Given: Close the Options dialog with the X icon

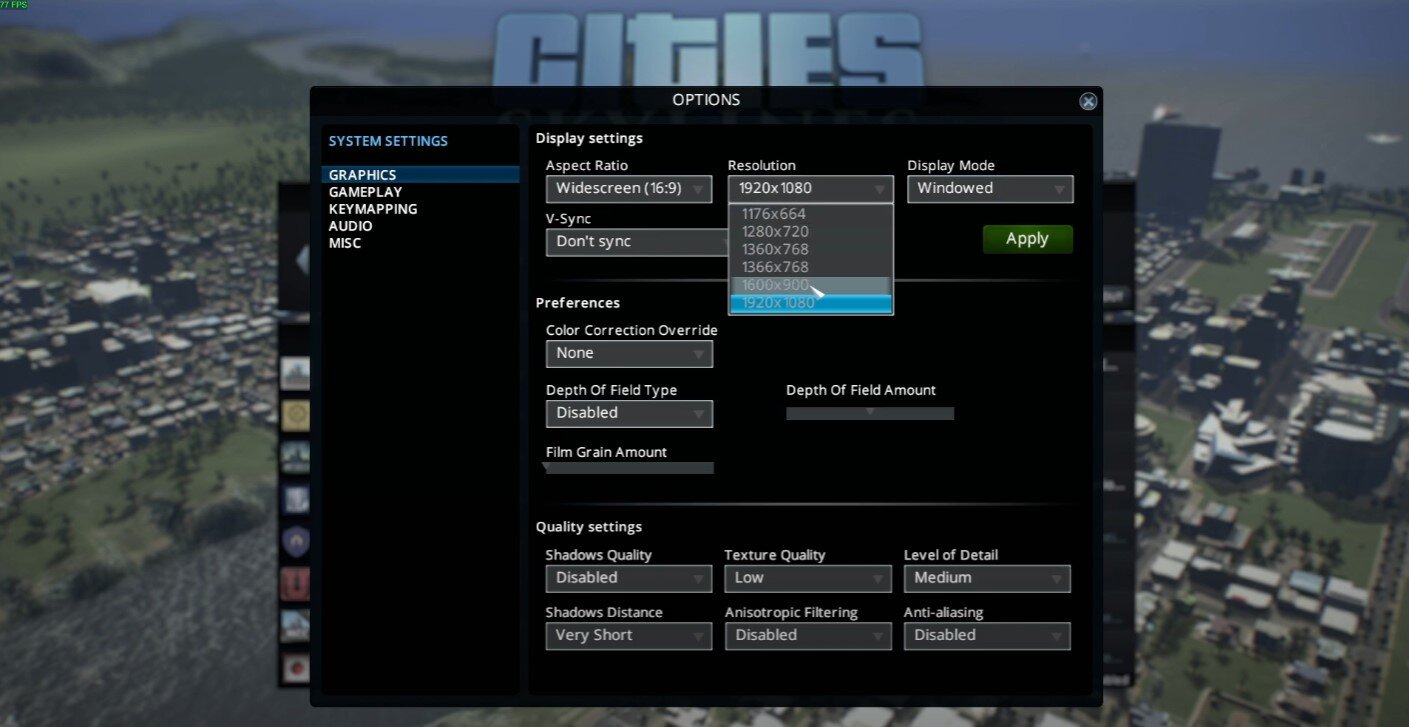Looking at the screenshot, I should point(1088,101).
